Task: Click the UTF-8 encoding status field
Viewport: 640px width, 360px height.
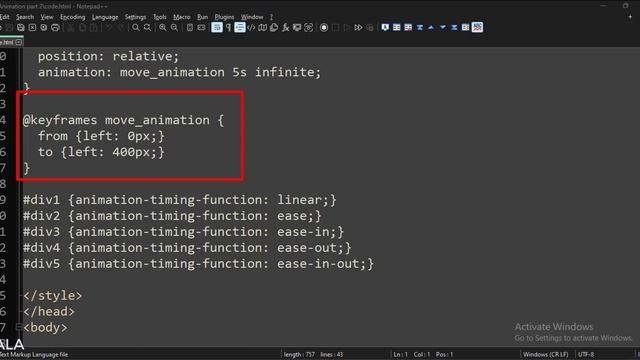Action: 586,354
